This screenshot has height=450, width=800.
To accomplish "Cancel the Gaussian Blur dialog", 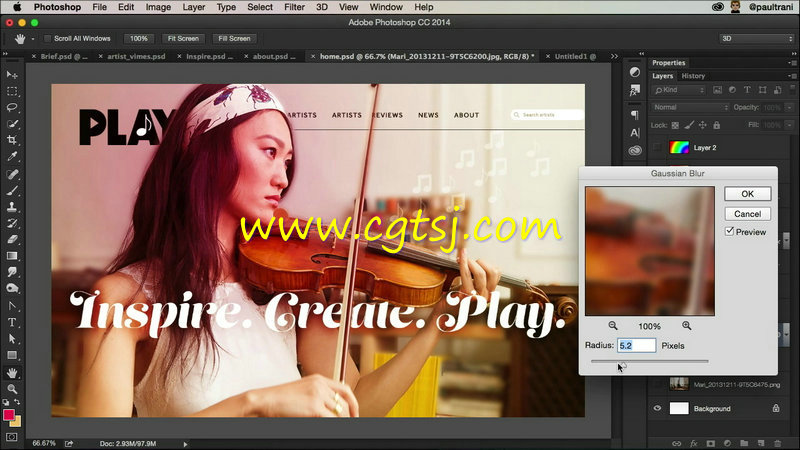I will tap(747, 214).
